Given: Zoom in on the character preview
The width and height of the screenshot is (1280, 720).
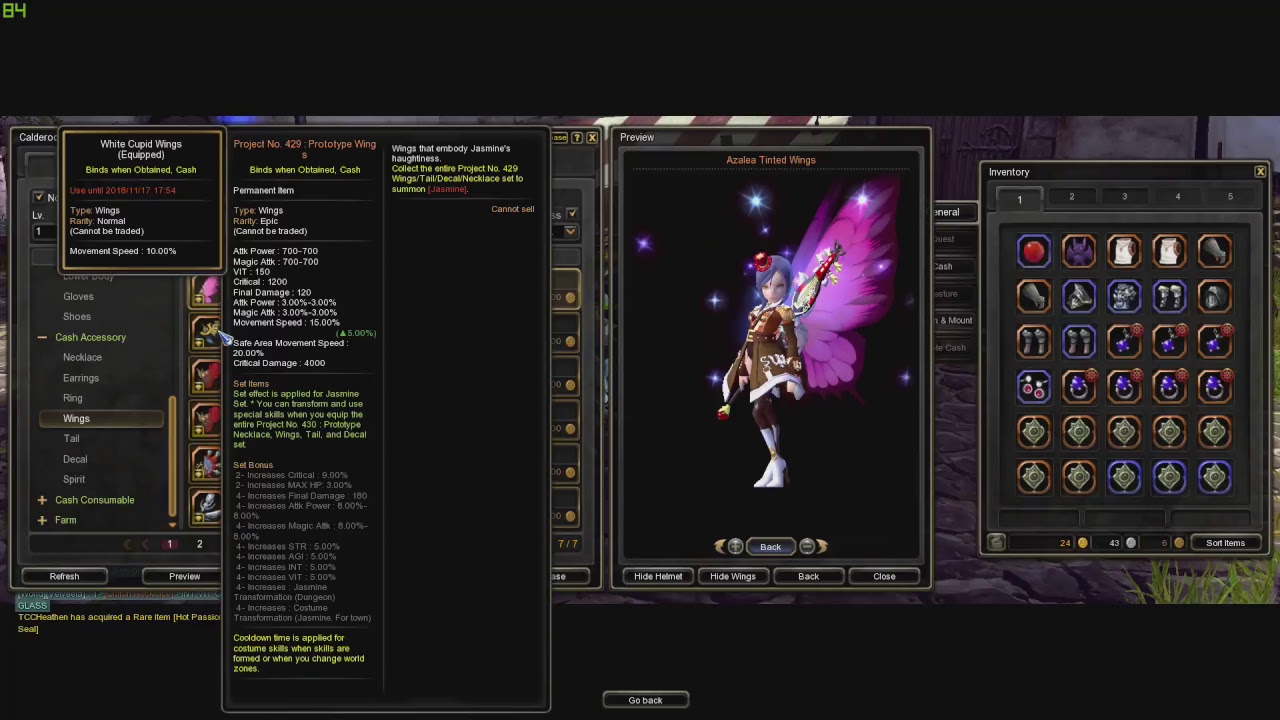Looking at the screenshot, I should [735, 546].
